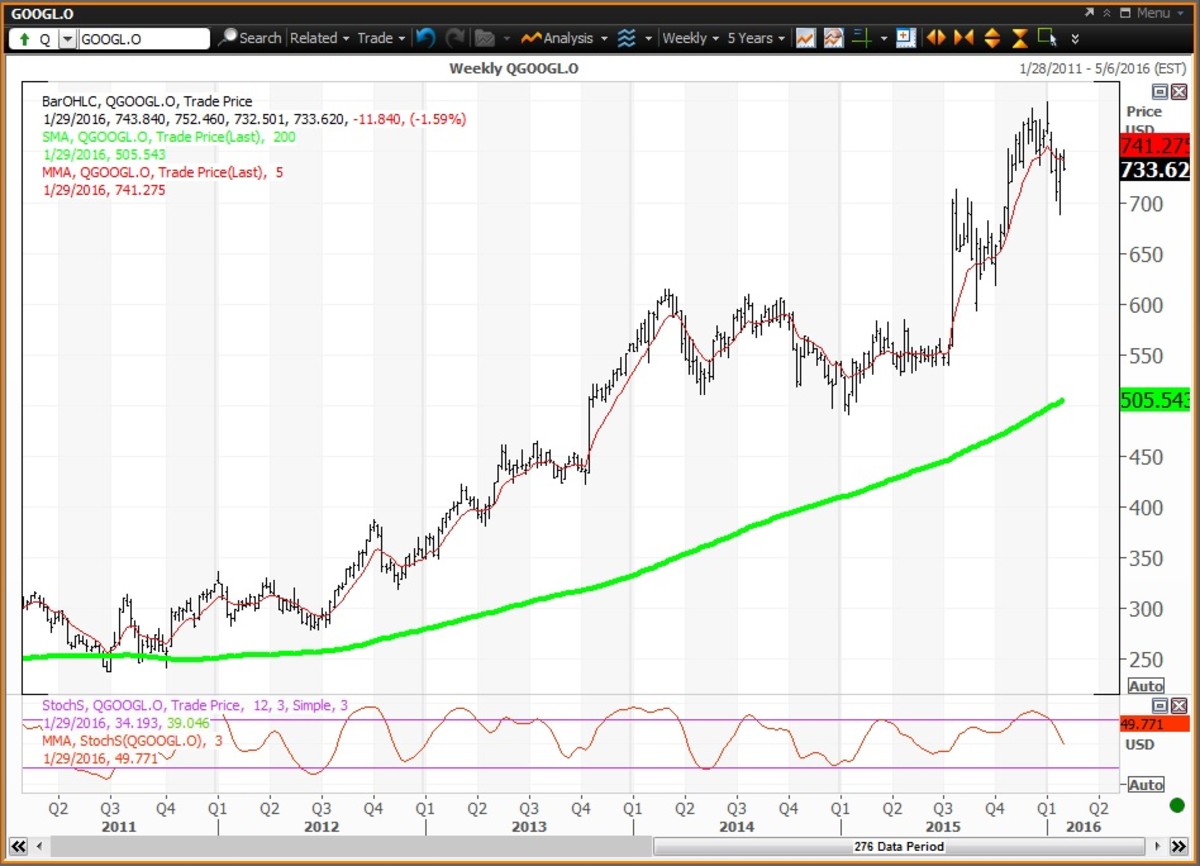1200x866 pixels.
Task: Click the grey redo arrow icon
Action: tap(455, 38)
